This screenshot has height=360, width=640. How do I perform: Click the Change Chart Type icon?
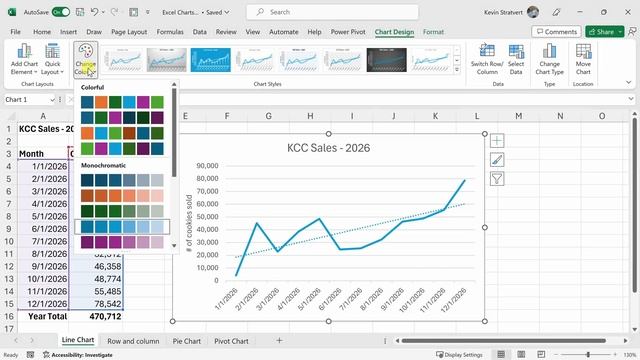[549, 51]
